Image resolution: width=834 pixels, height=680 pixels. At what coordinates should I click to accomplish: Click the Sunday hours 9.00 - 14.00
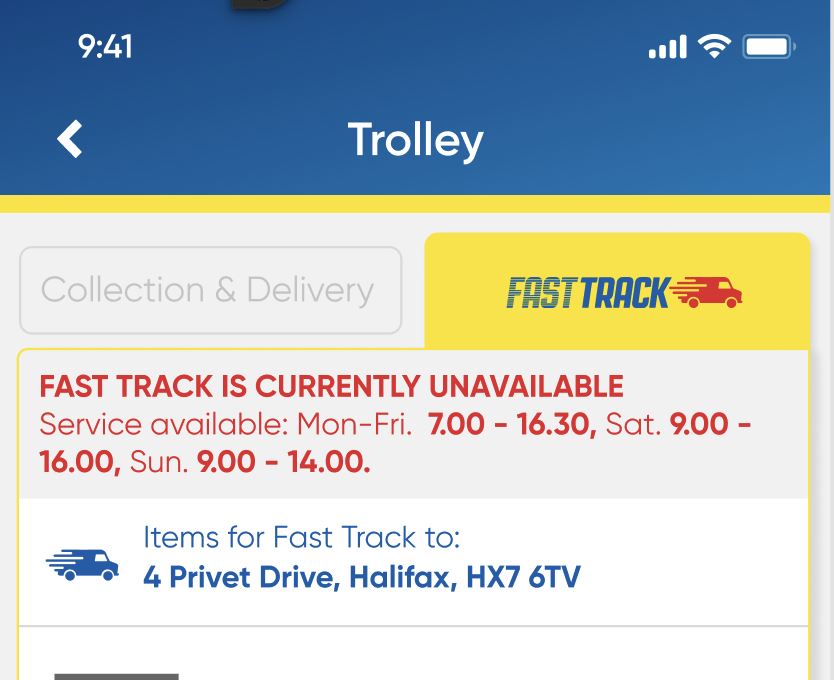283,462
